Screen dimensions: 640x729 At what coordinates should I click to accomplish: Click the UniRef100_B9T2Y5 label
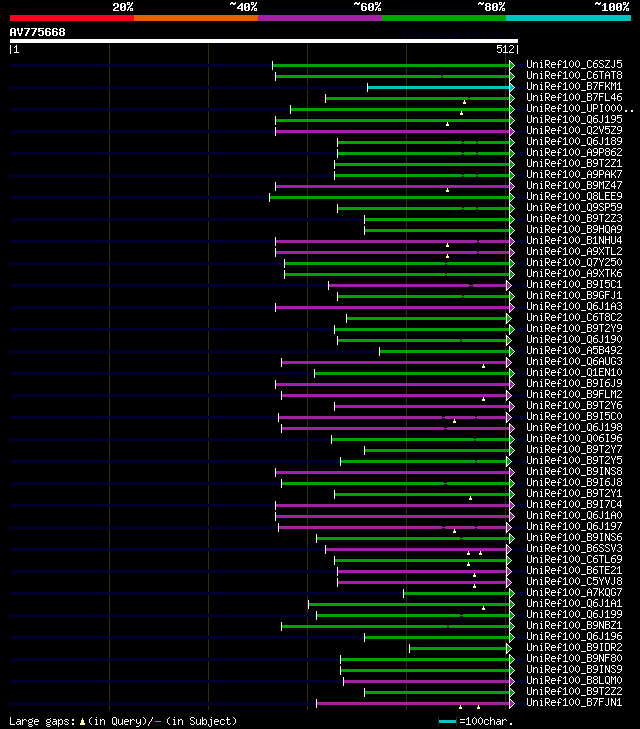pyautogui.click(x=574, y=460)
